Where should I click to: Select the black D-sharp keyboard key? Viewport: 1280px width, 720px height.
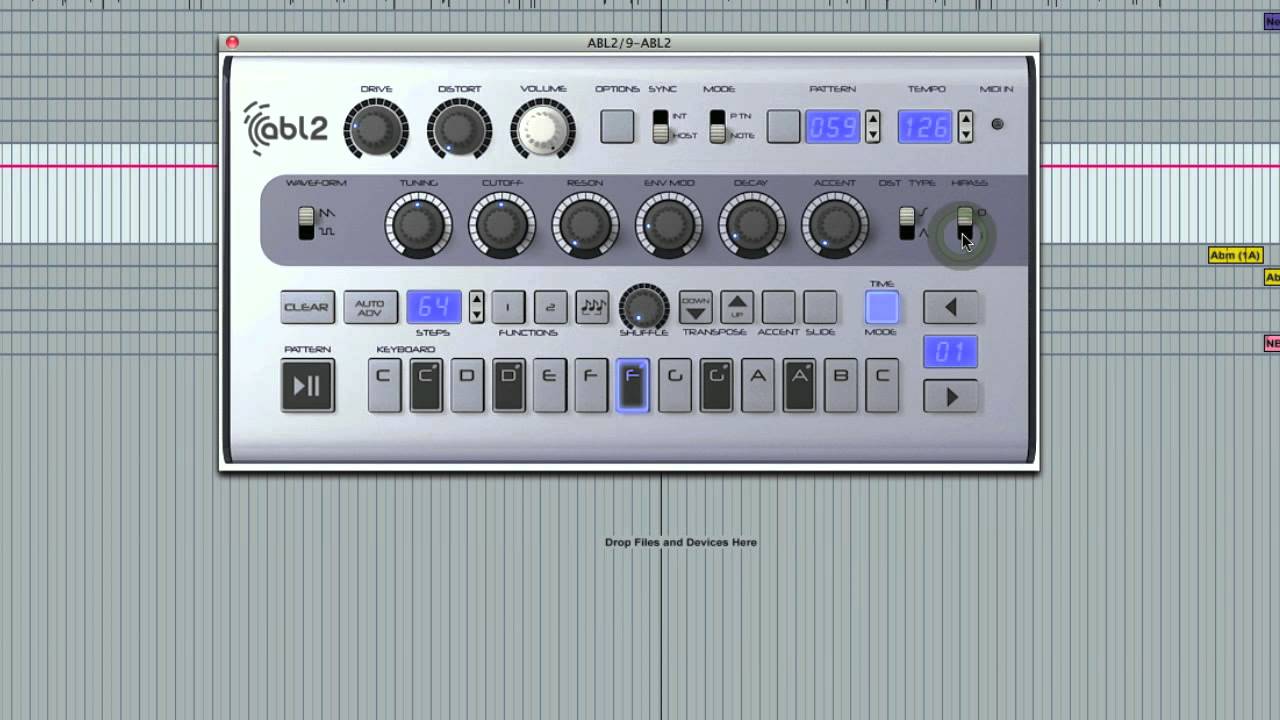pyautogui.click(x=508, y=386)
